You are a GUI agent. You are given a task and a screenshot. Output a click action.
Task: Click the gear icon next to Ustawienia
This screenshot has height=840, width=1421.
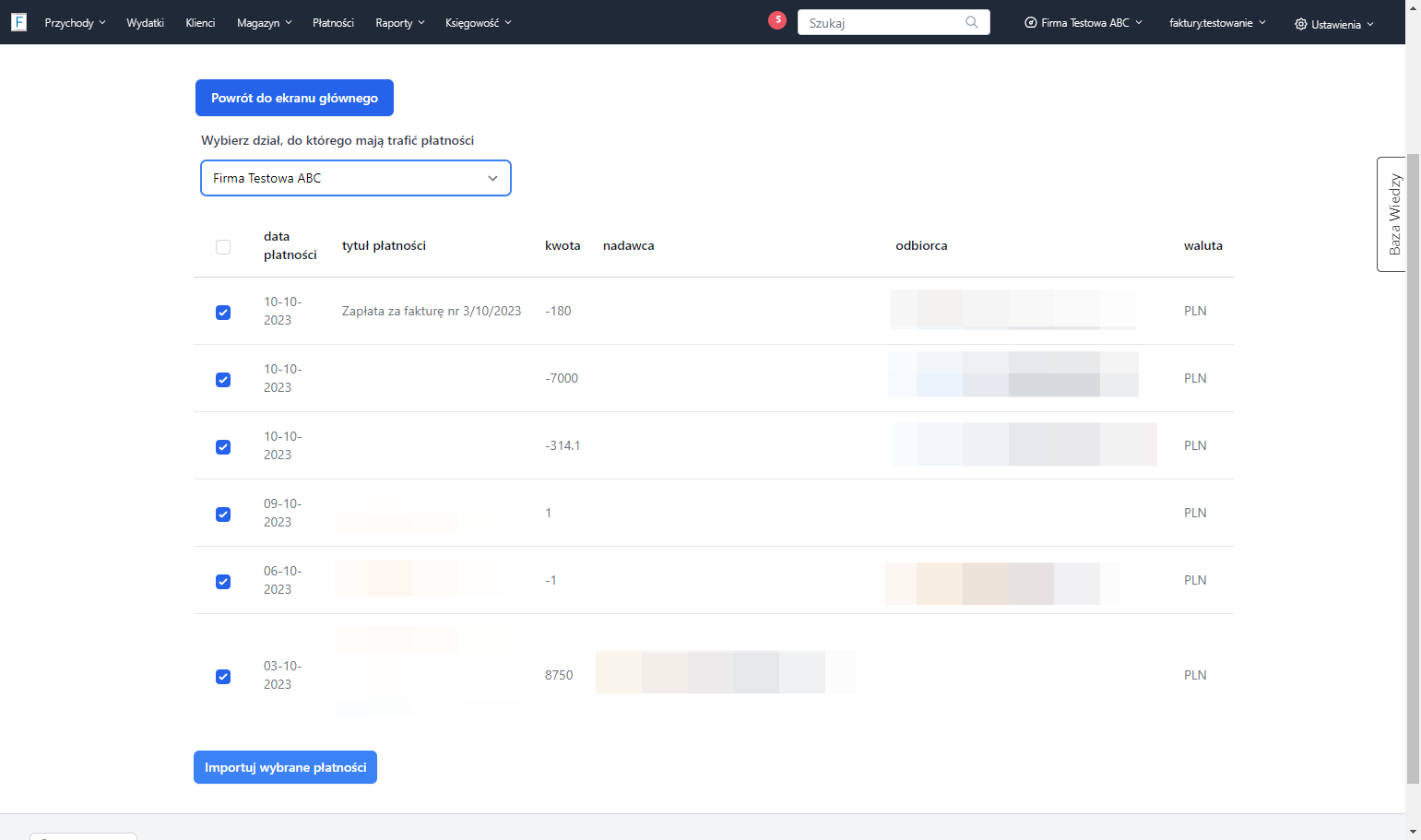pyautogui.click(x=1301, y=24)
